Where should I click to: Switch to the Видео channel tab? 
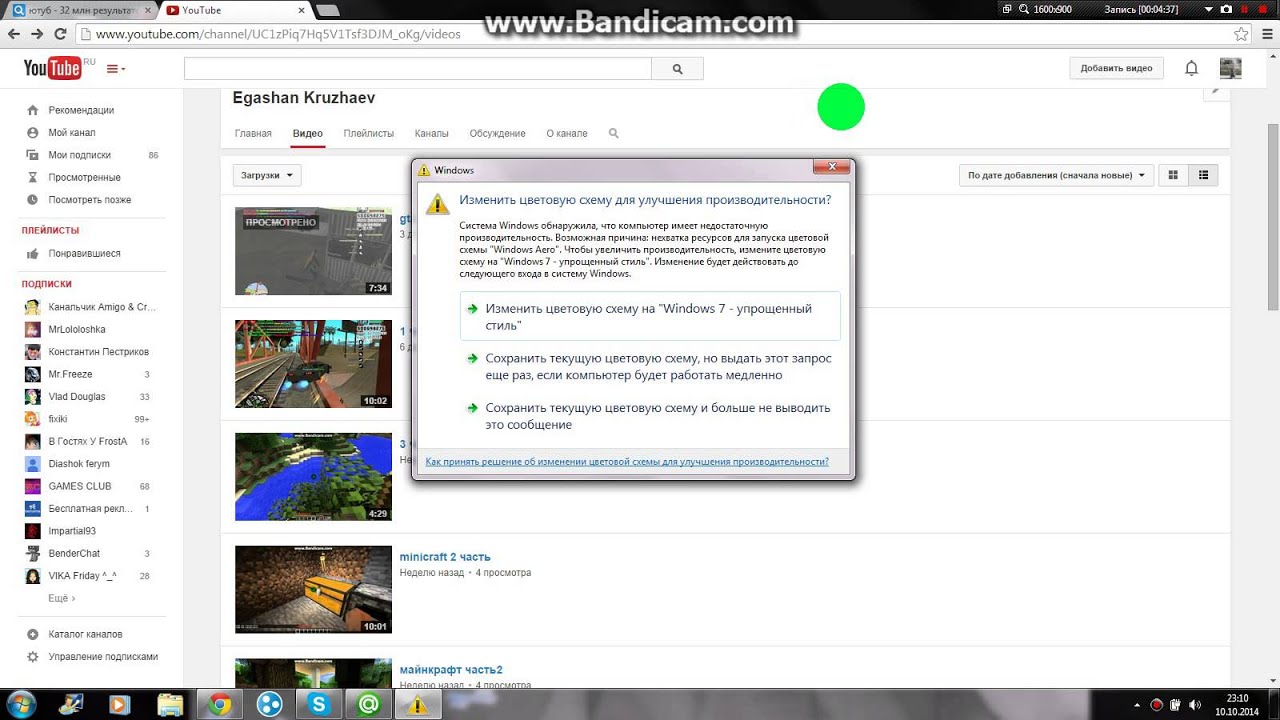coord(307,133)
